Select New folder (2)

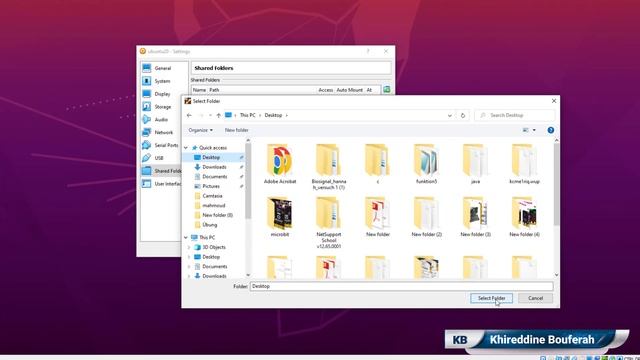427,217
